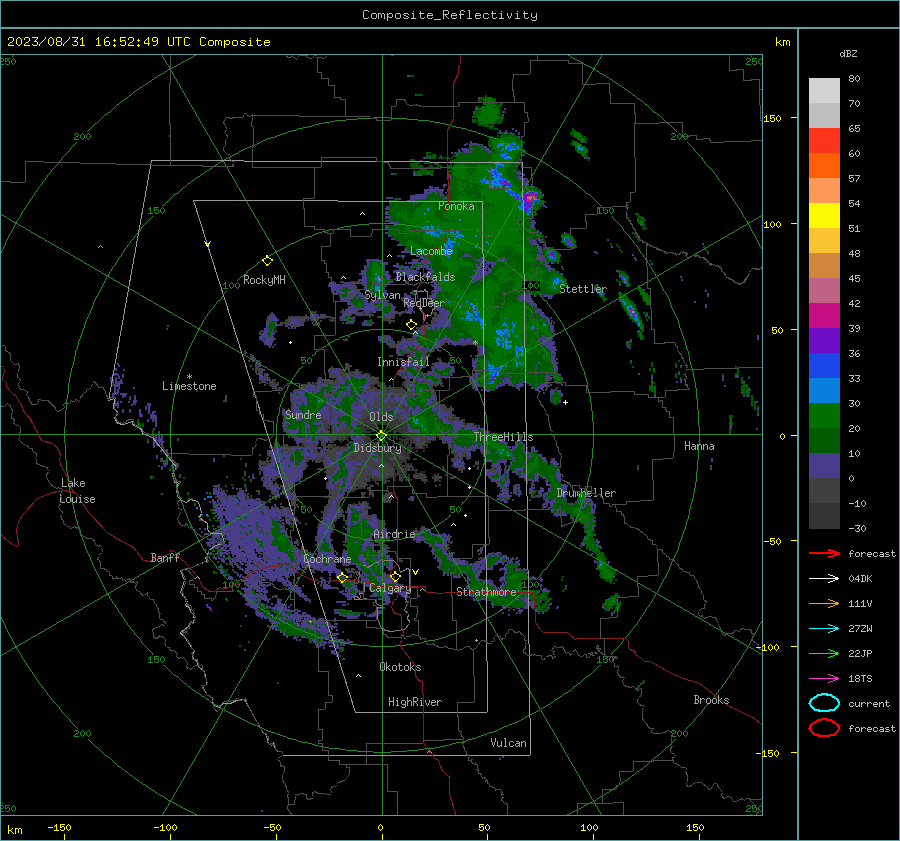The image size is (900, 841).
Task: Click the magenta 18TS arrow legend icon
Action: pyautogui.click(x=824, y=679)
